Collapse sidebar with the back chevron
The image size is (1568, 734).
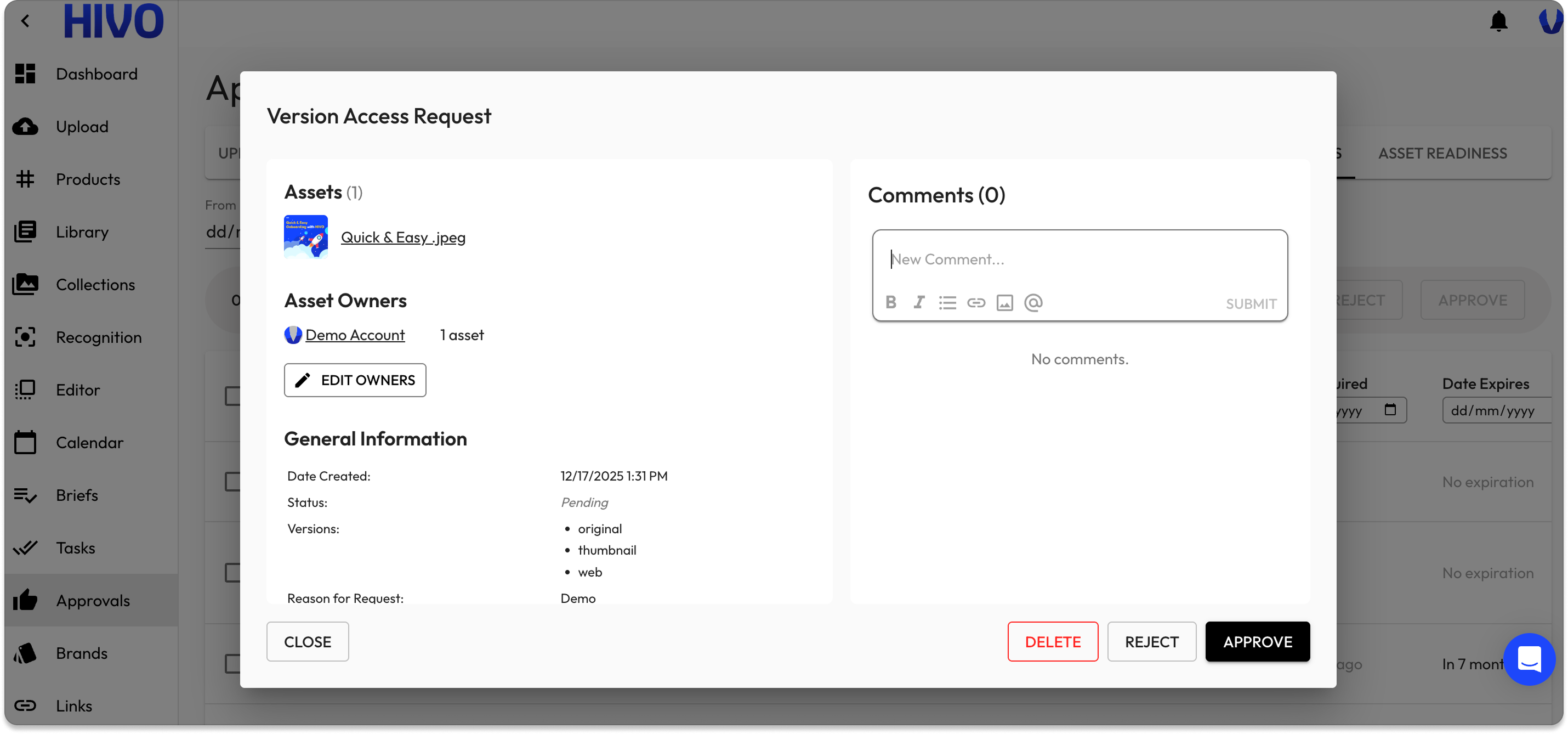coord(25,21)
